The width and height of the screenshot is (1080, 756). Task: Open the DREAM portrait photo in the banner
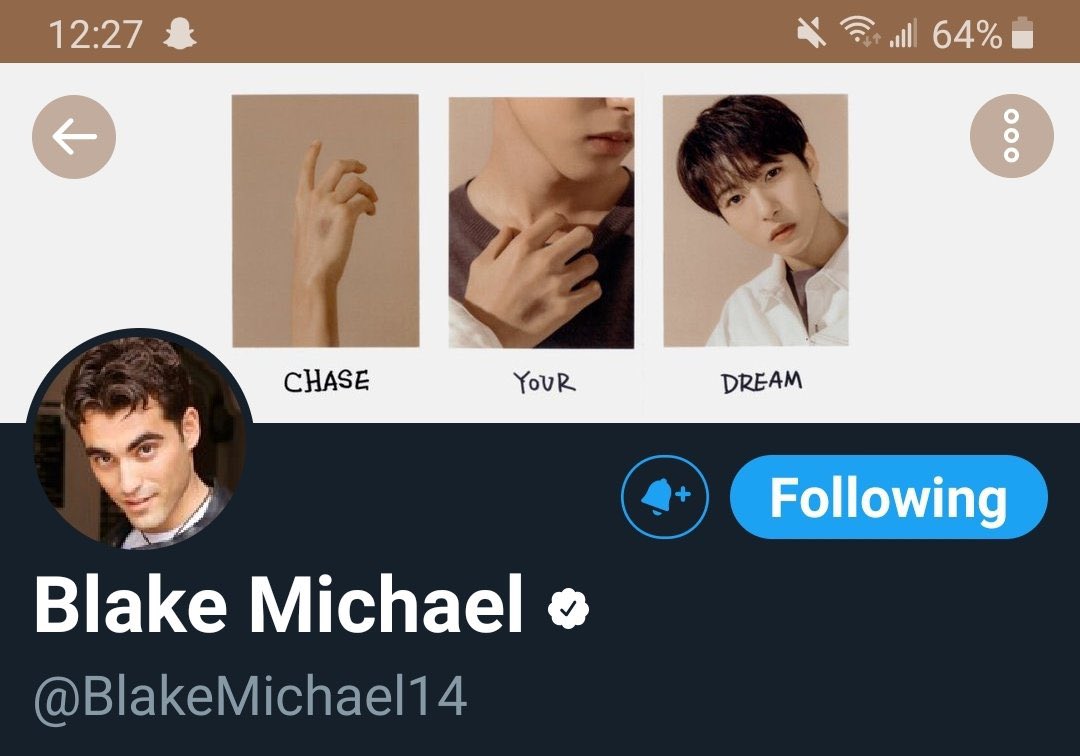coord(756,221)
